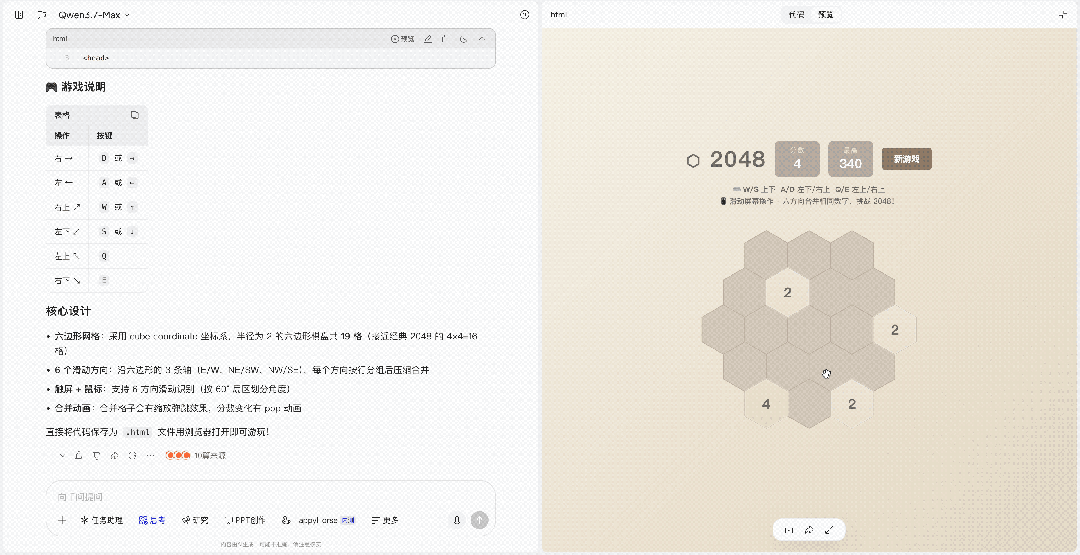Click the 最高 best score box showing 340

pyautogui.click(x=850, y=159)
